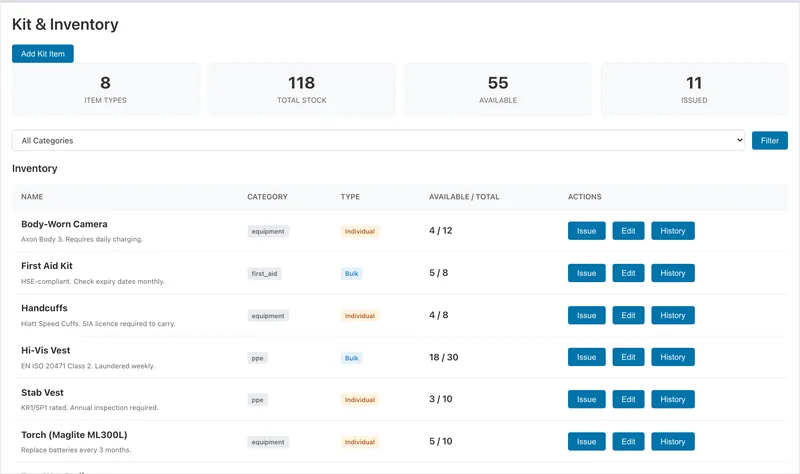Image resolution: width=800 pixels, height=474 pixels.
Task: Click the Bulk badge on Hi-Vis Vest
Action: click(x=352, y=358)
